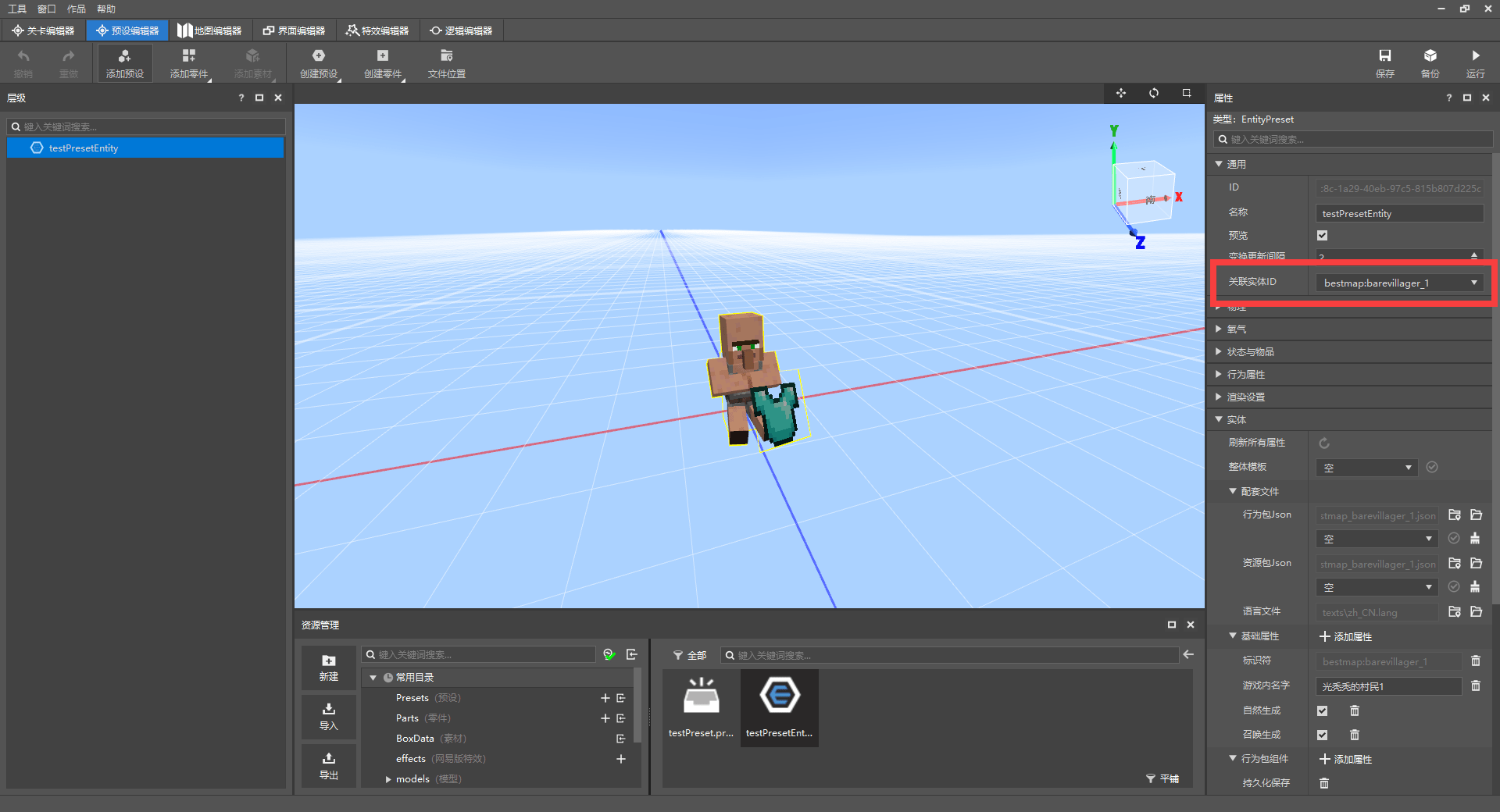The image size is (1500, 812).
Task: Delete the 游戏内名字 attribute
Action: coord(1476,686)
